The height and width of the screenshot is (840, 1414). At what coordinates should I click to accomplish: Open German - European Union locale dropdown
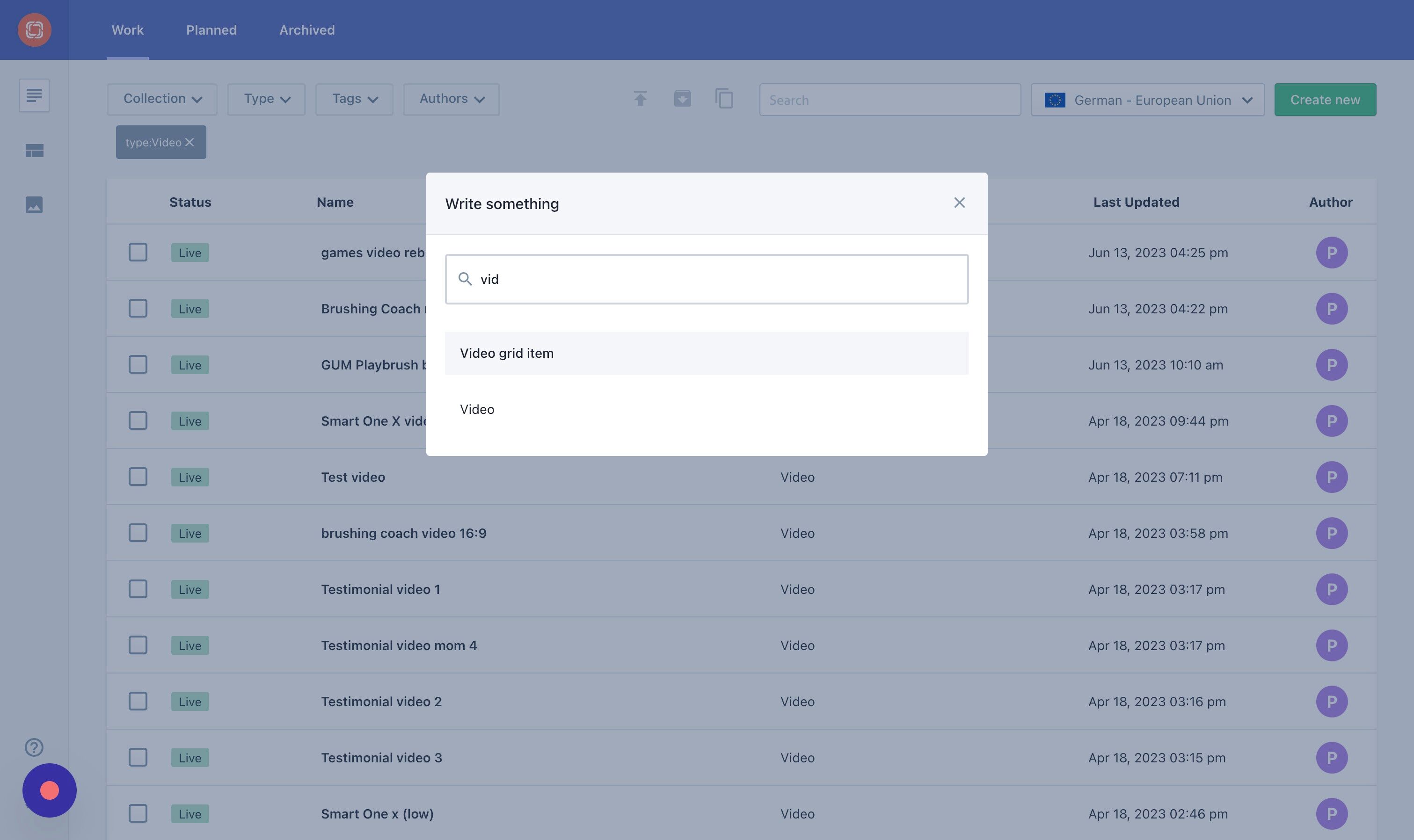1147,100
